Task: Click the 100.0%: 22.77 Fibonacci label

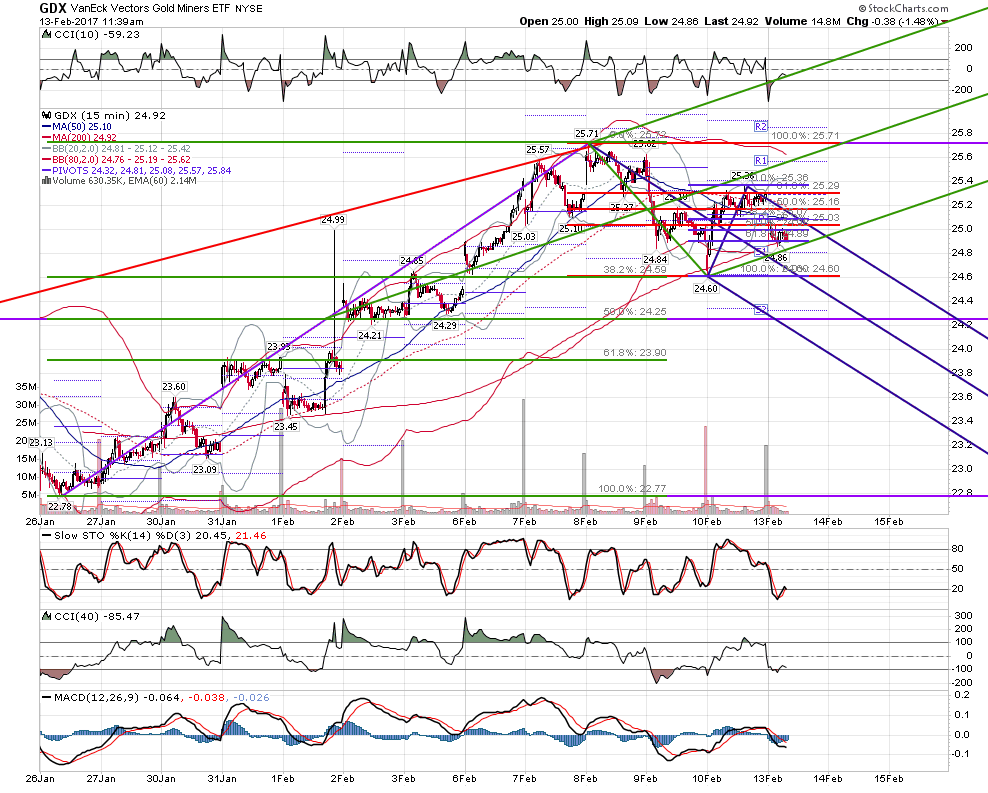Action: pyautogui.click(x=632, y=489)
